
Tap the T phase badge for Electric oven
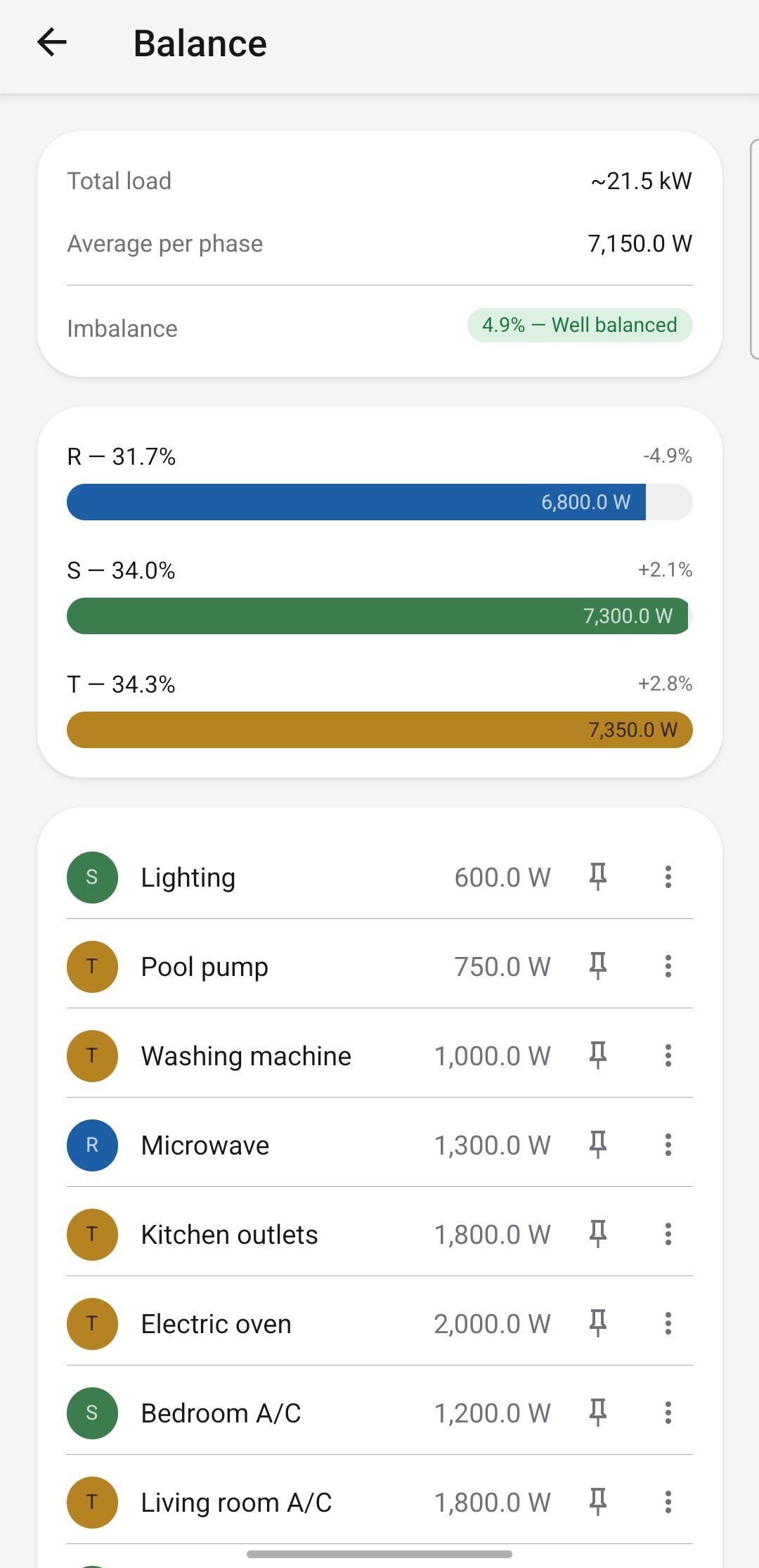92,1323
